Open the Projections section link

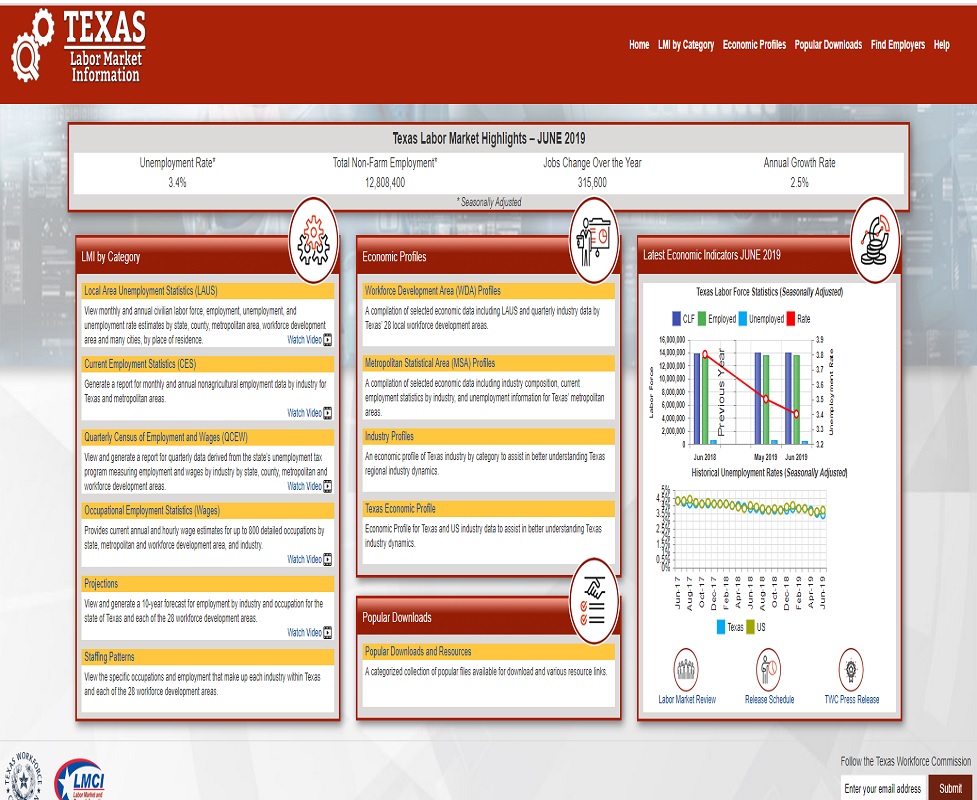point(101,584)
